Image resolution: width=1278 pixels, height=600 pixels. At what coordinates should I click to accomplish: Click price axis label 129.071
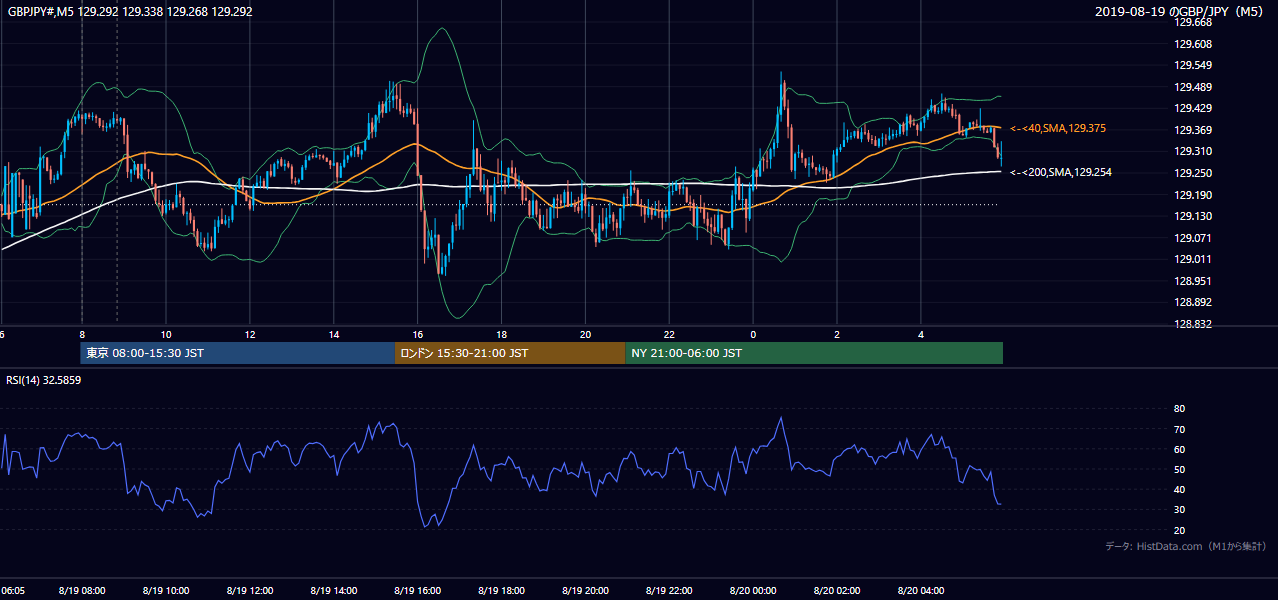point(1193,238)
